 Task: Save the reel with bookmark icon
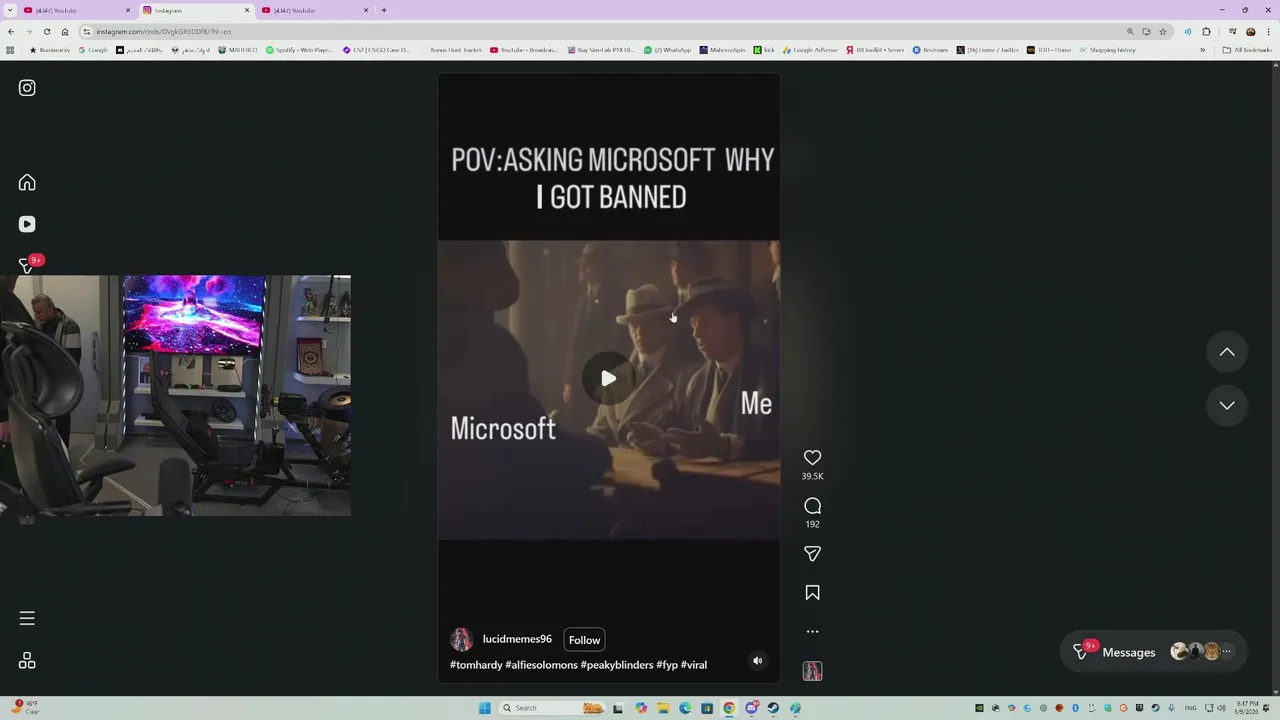(812, 593)
